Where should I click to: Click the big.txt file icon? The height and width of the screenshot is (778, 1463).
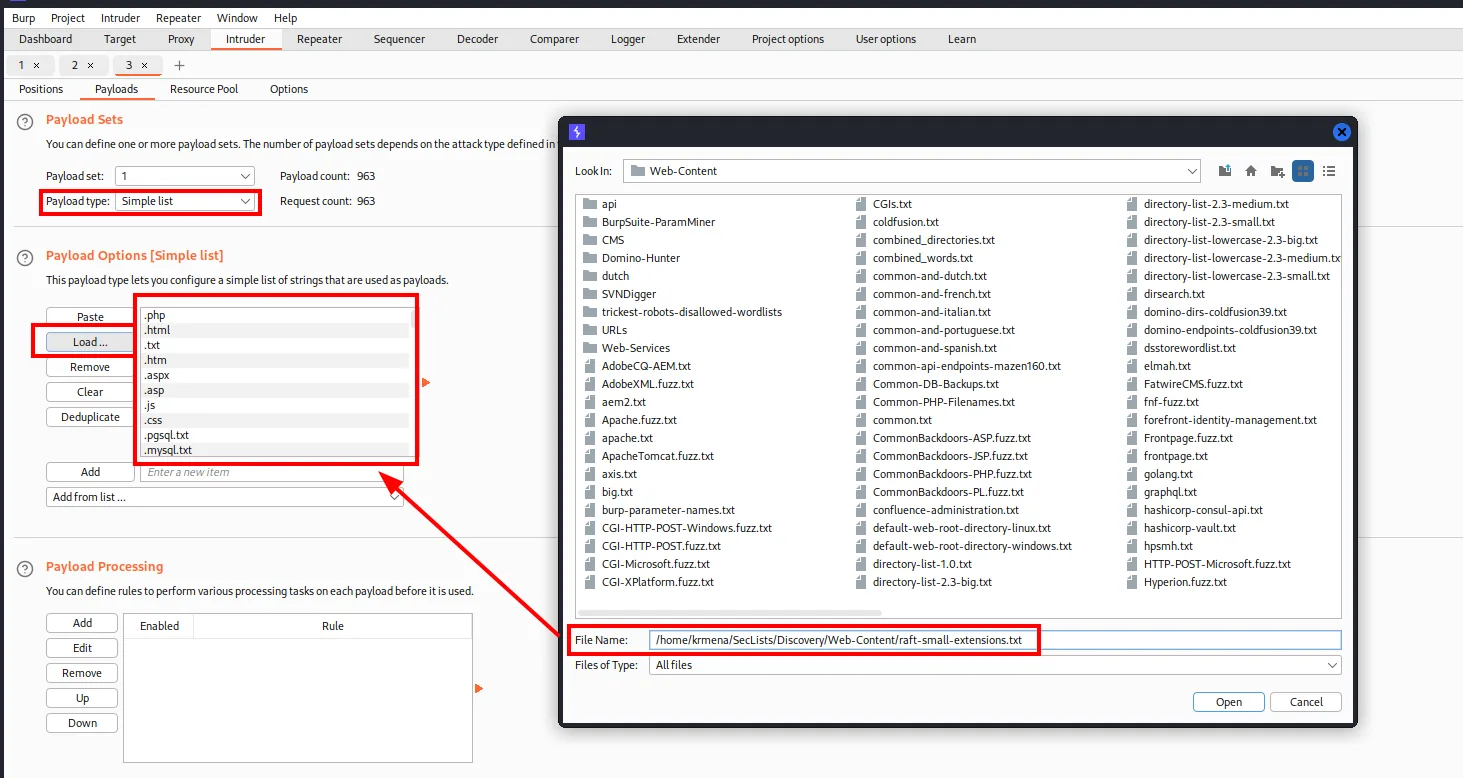click(x=589, y=492)
